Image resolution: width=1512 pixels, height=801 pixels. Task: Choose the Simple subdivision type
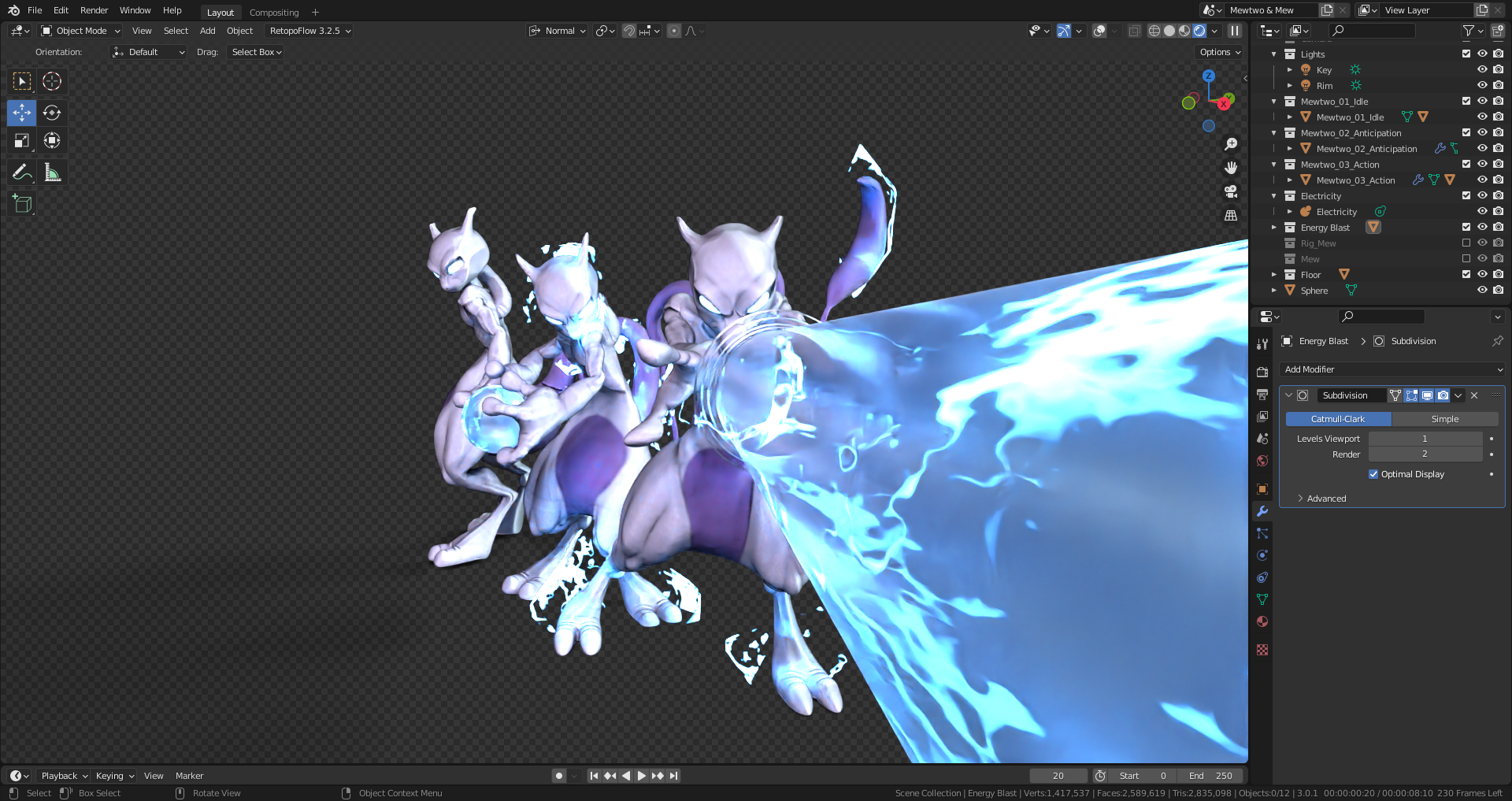click(1444, 419)
